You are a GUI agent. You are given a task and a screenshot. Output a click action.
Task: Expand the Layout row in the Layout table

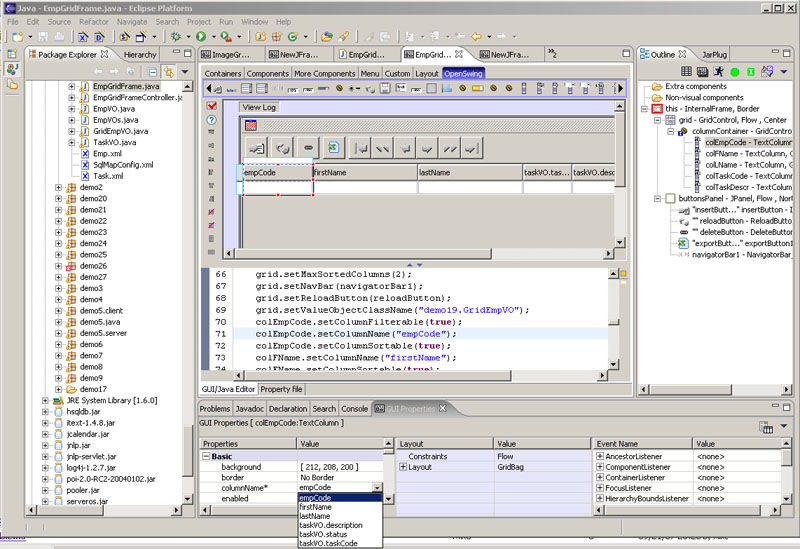pos(403,467)
